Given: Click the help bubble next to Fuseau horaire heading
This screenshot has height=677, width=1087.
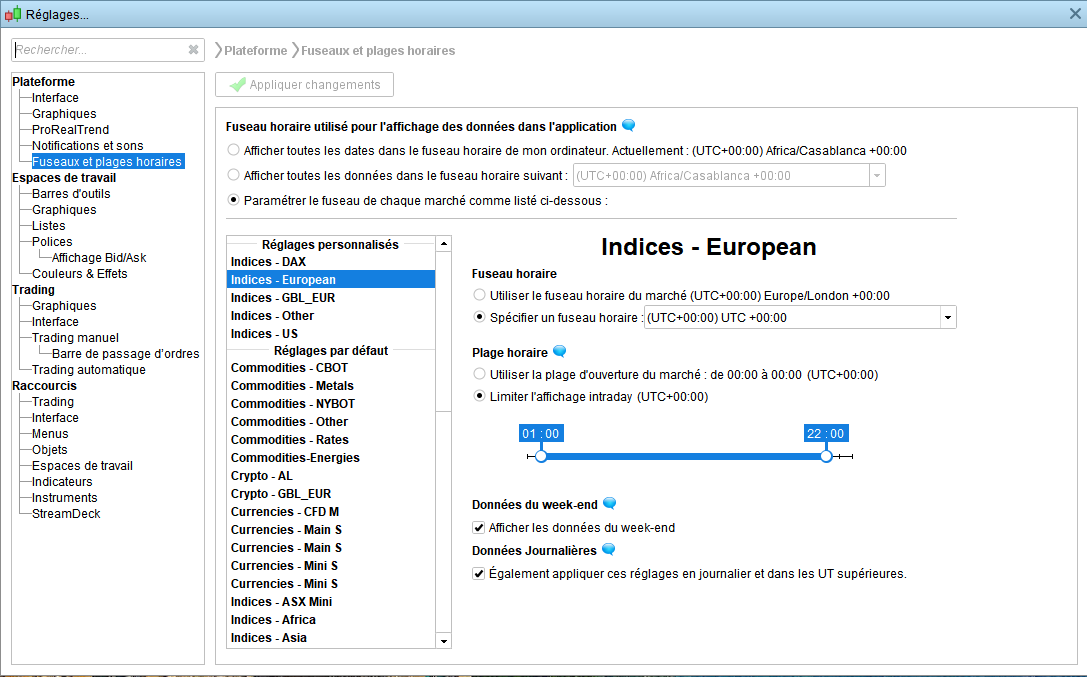Looking at the screenshot, I should (x=629, y=125).
